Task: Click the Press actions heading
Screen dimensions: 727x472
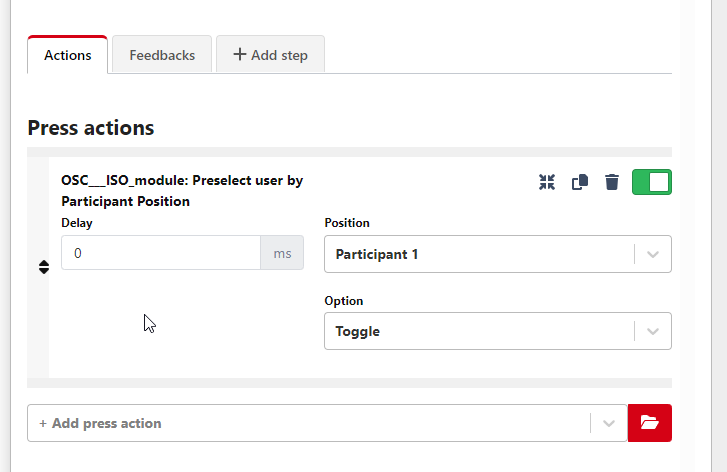Action: [91, 128]
